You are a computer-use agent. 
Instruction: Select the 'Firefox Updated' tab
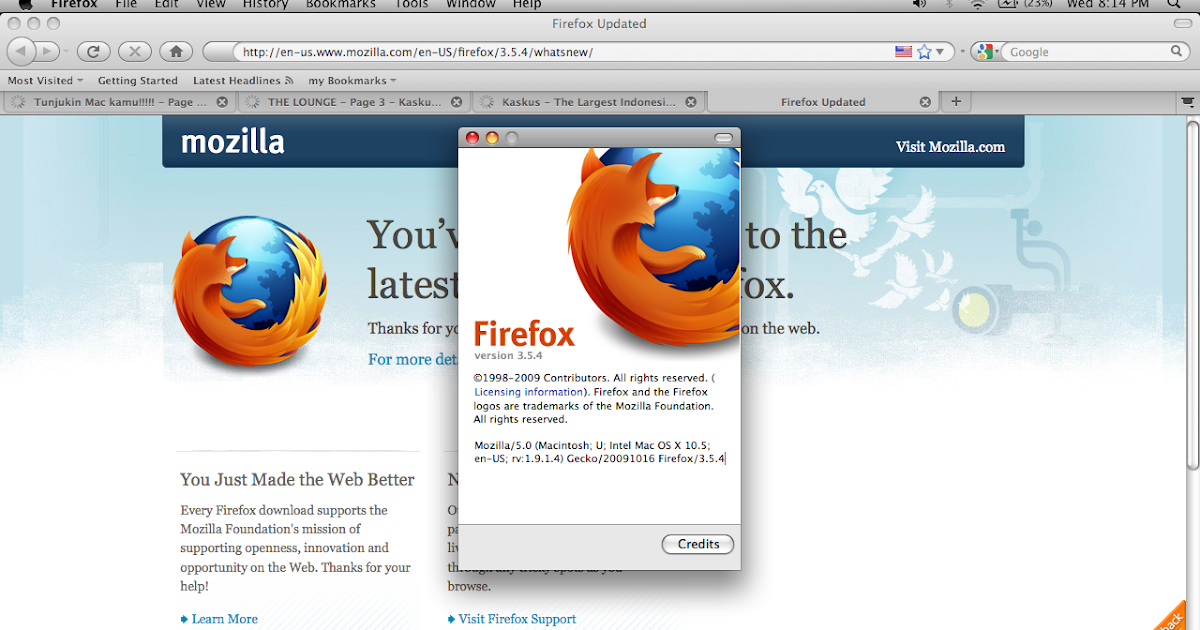tap(823, 102)
